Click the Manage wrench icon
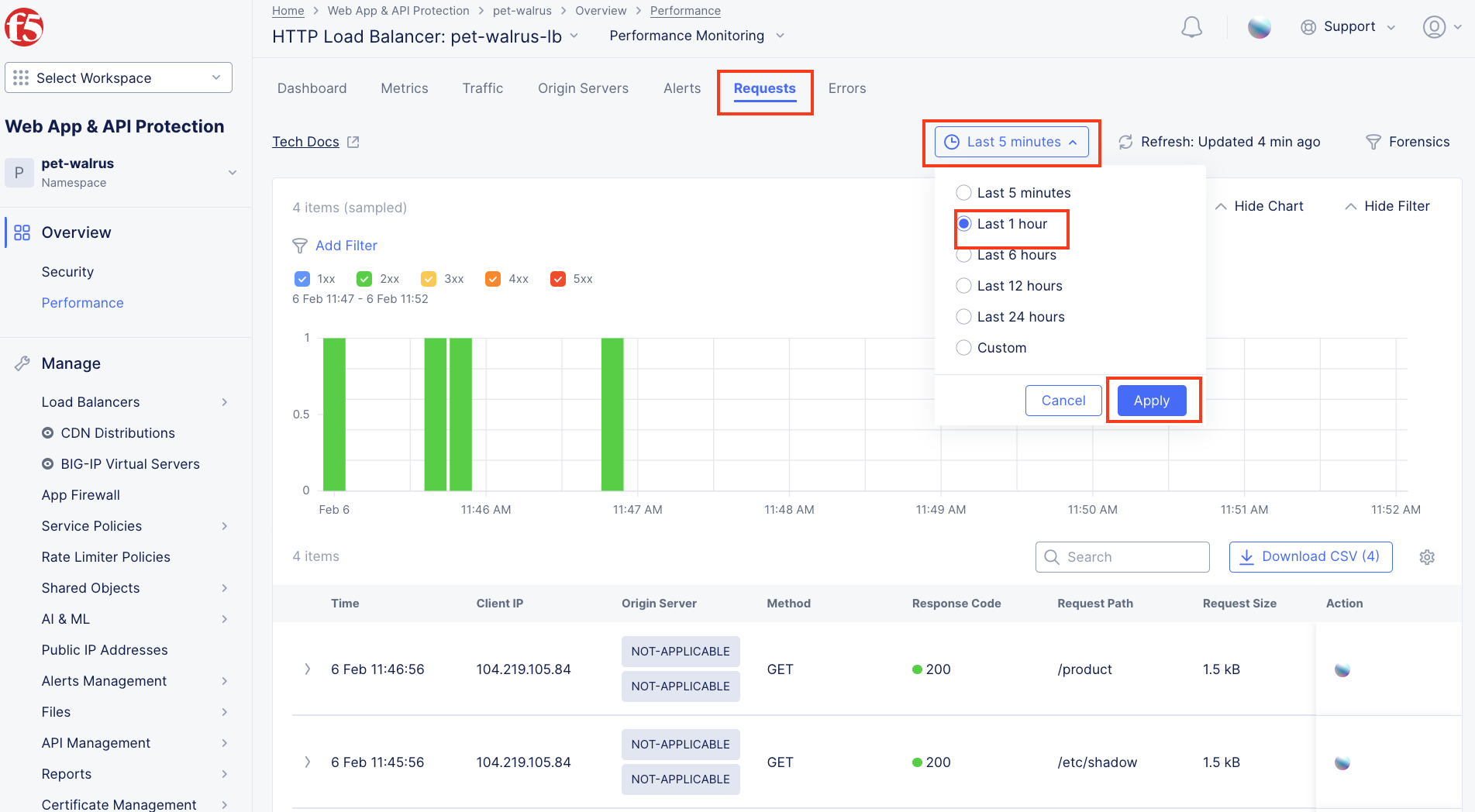The height and width of the screenshot is (812, 1475). click(22, 363)
